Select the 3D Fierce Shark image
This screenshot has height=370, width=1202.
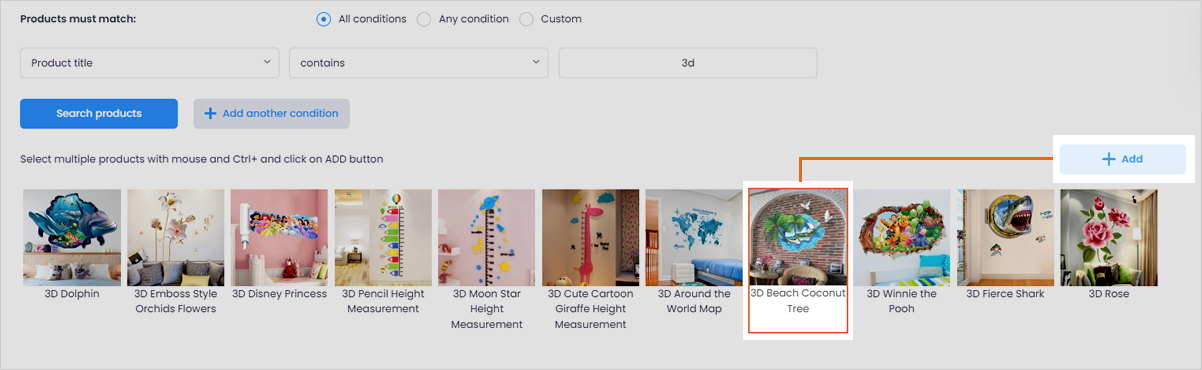pyautogui.click(x=1006, y=238)
